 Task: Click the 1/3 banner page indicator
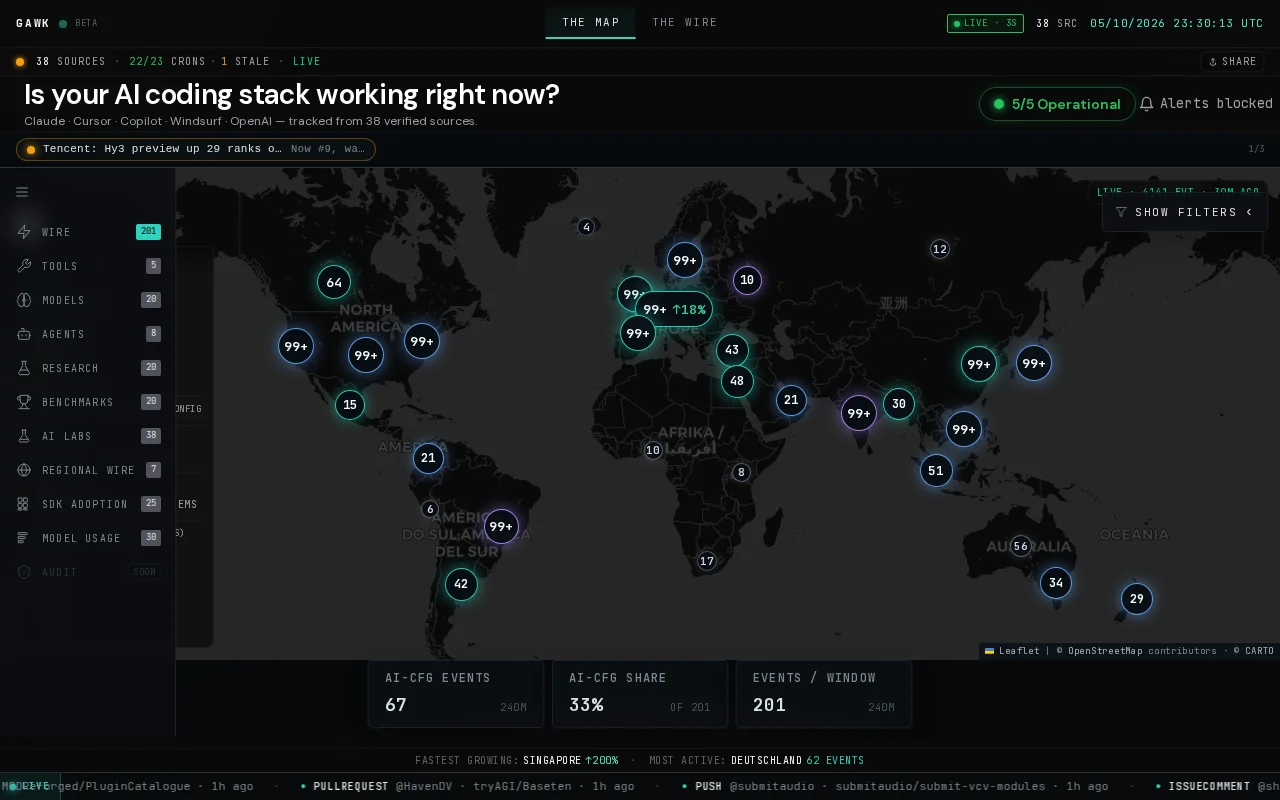coord(1256,149)
